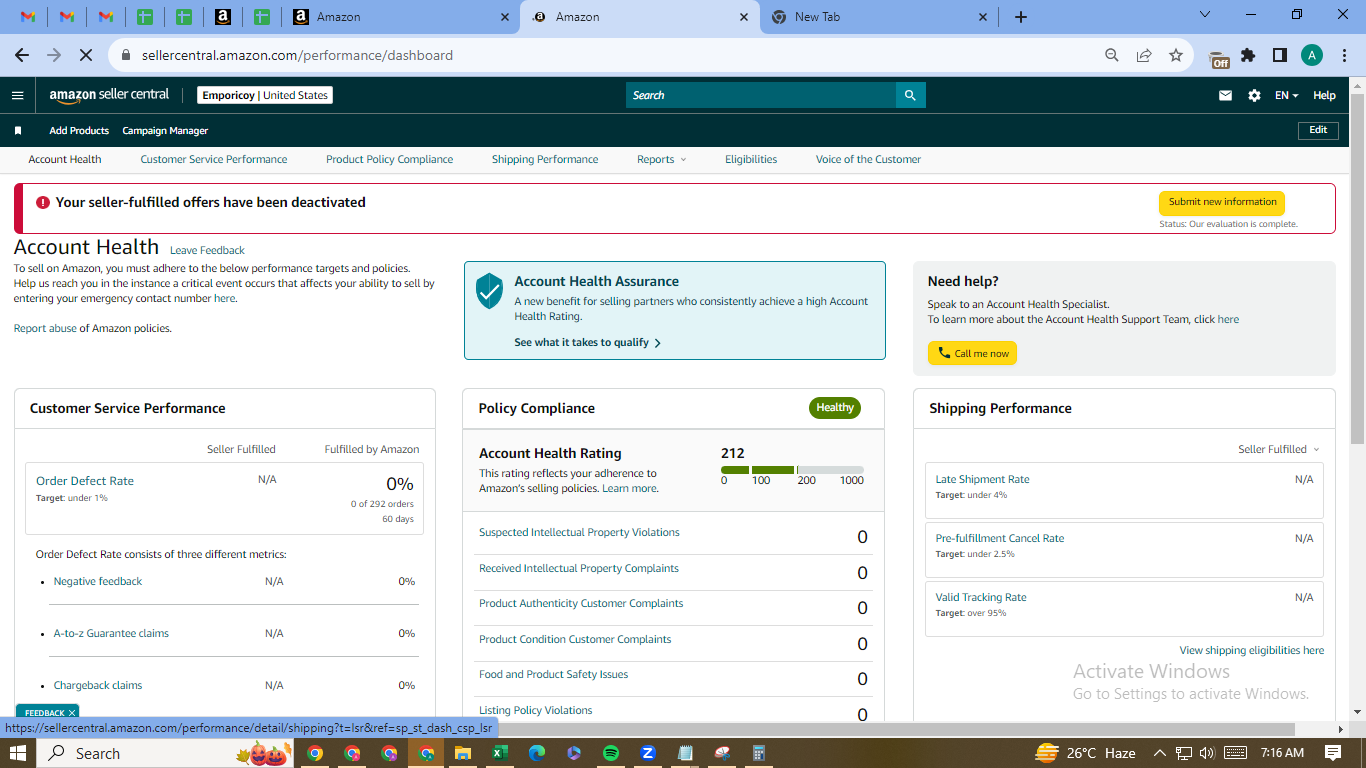Click the magnifier search button in Seller Central
The height and width of the screenshot is (768, 1366).
pos(910,95)
